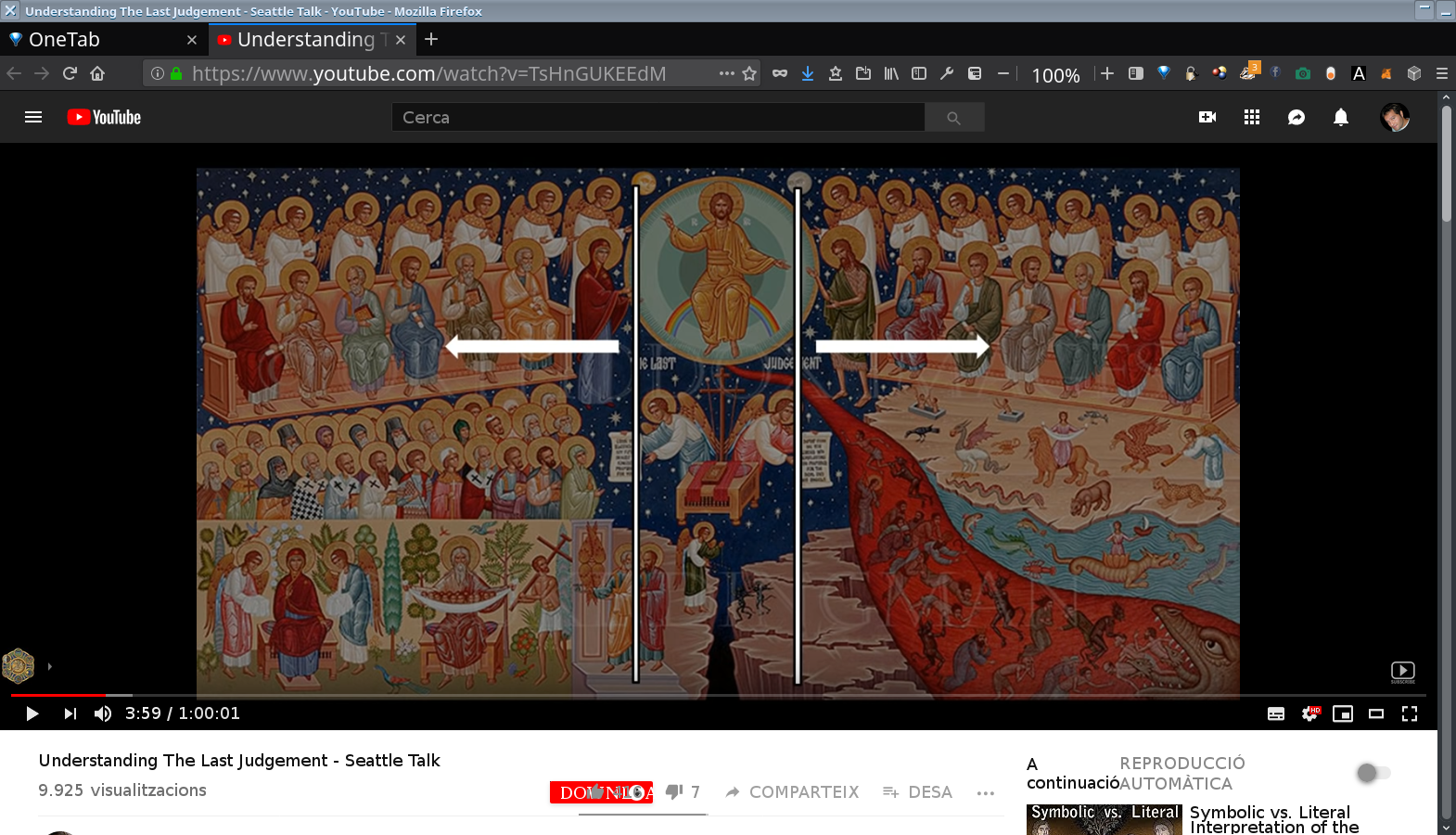Open the Firefox hamburger menu
The image size is (1456, 835).
click(x=1442, y=73)
